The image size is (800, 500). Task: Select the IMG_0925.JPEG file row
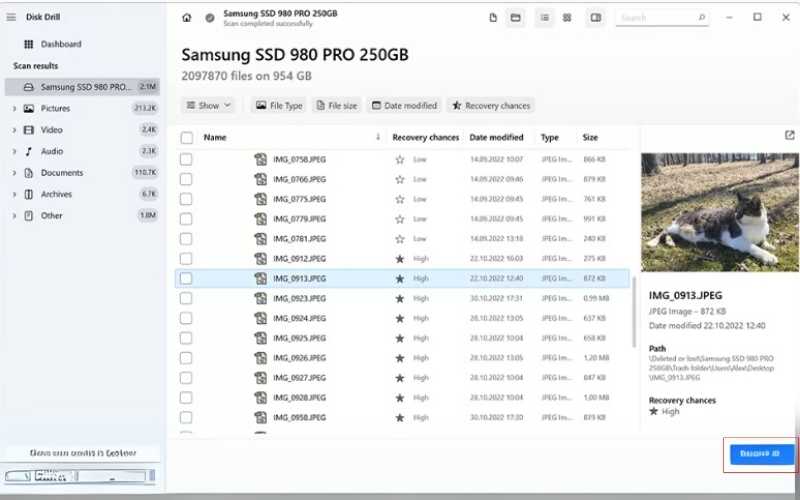click(402, 338)
